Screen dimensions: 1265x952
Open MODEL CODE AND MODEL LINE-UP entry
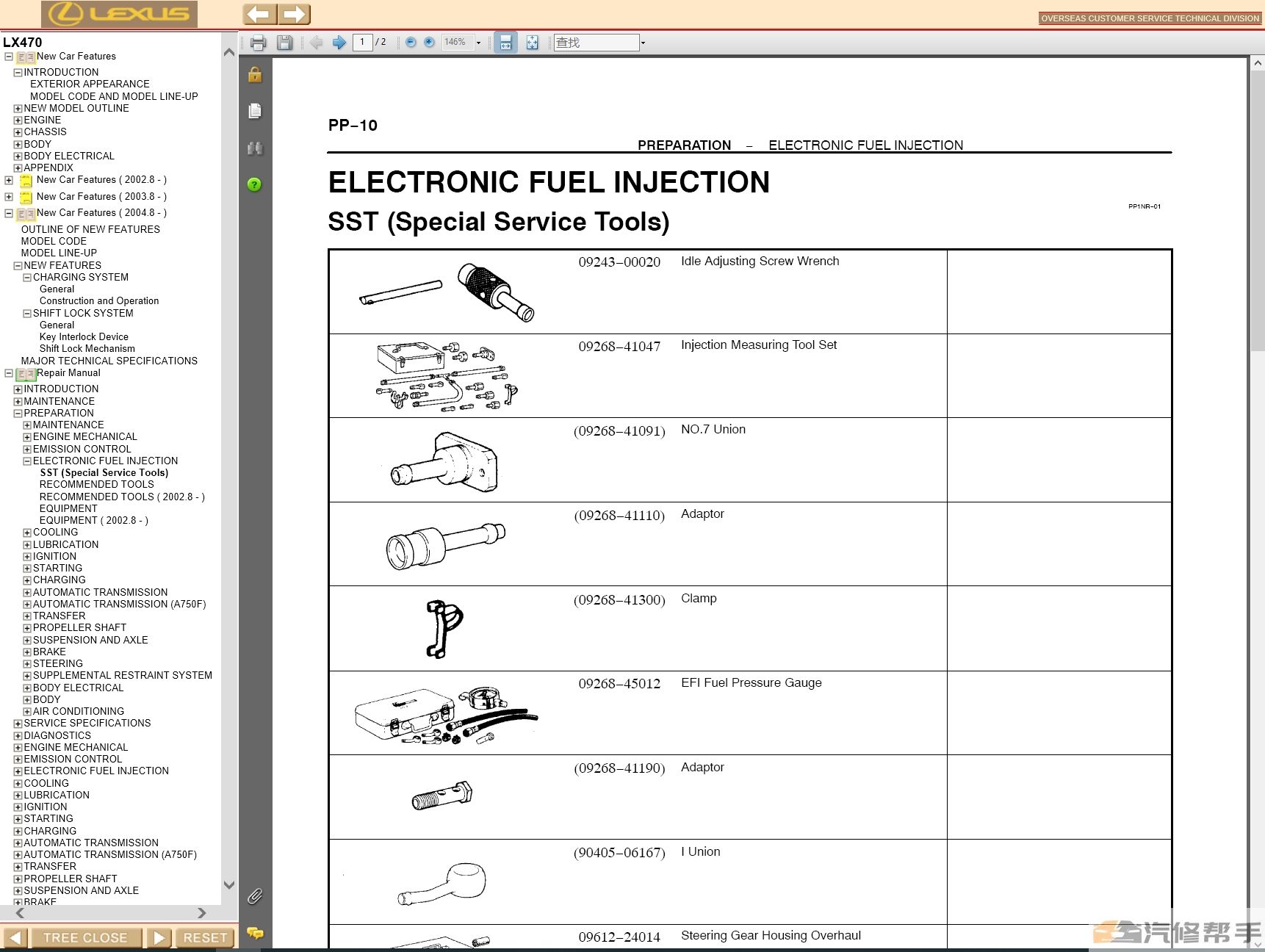pos(114,96)
